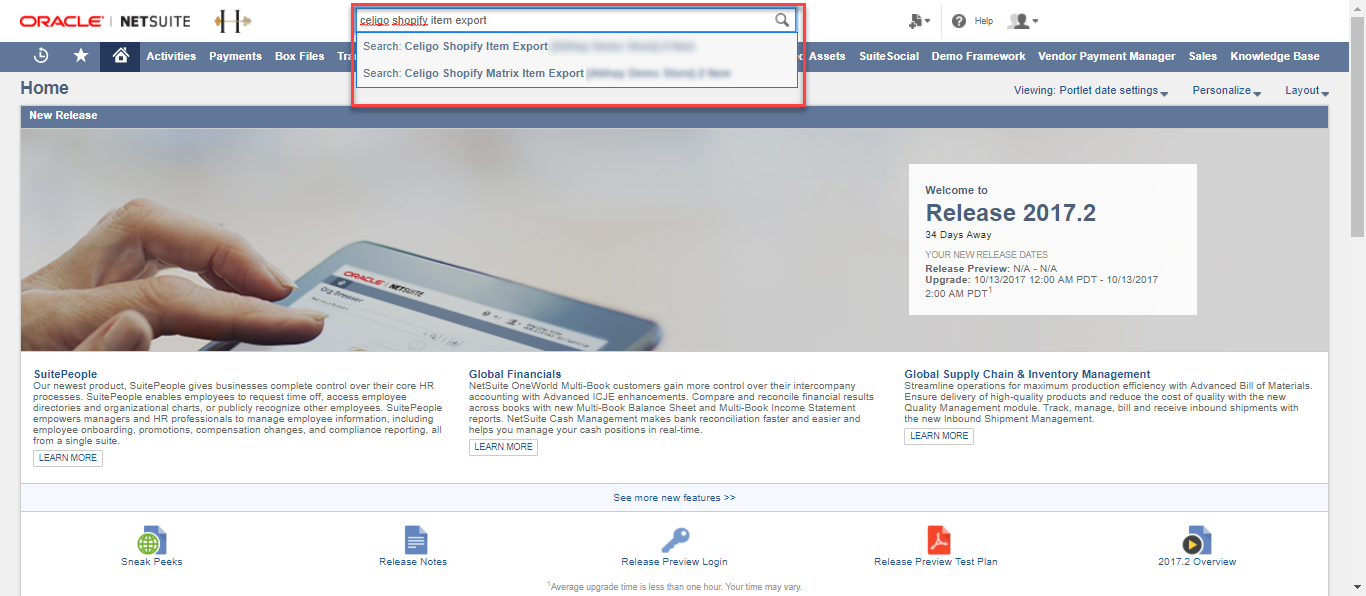
Task: Open the Recent Records clock icon
Action: click(41, 56)
